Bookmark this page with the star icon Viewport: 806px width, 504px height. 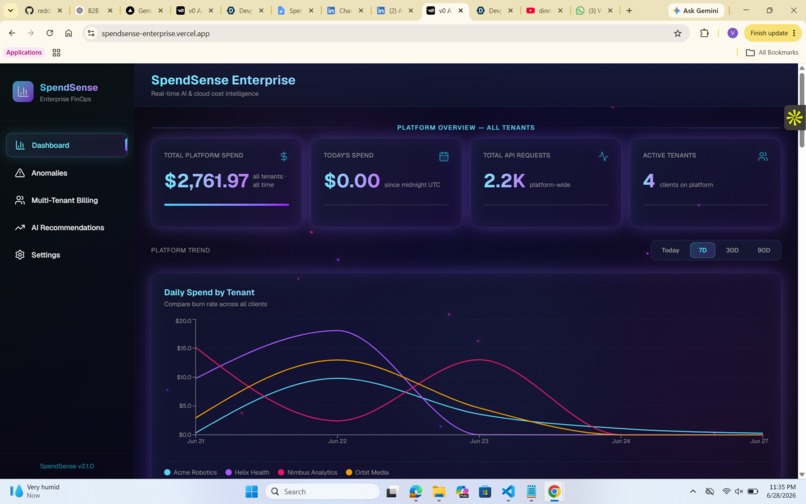point(677,33)
